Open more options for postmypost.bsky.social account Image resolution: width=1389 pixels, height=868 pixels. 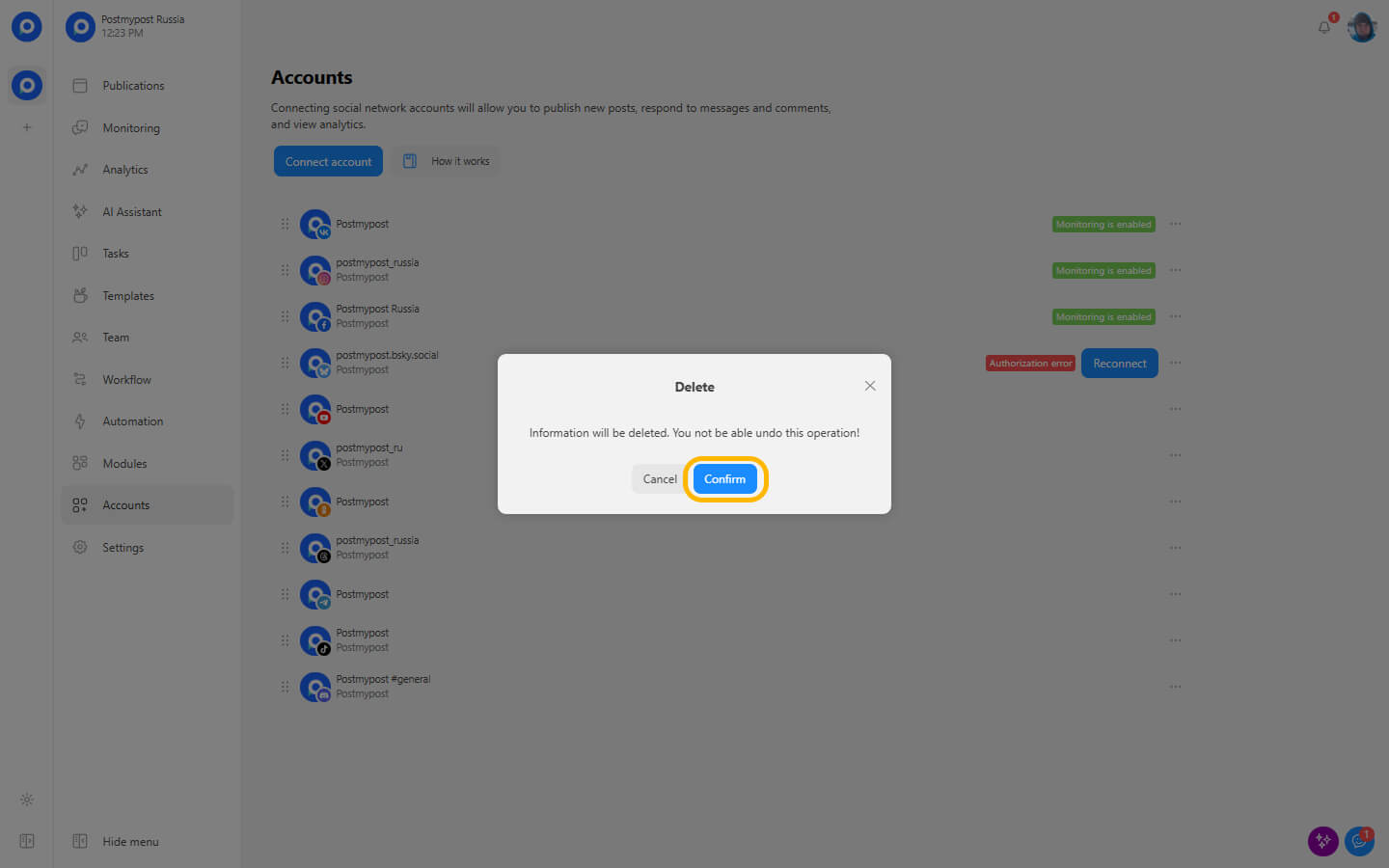click(x=1175, y=364)
